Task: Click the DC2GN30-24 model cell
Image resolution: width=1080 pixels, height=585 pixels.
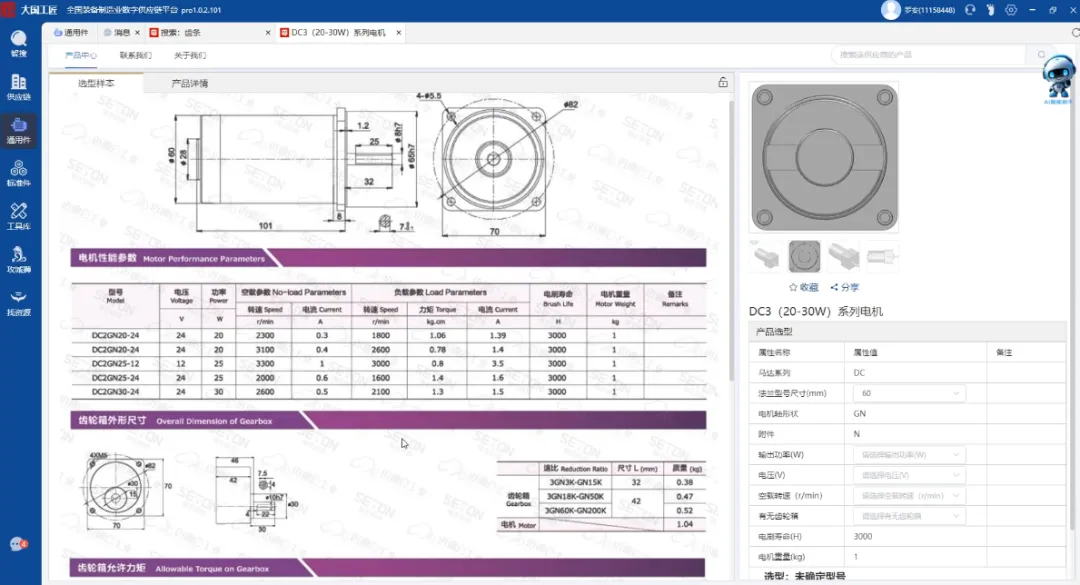Action: (x=115, y=392)
